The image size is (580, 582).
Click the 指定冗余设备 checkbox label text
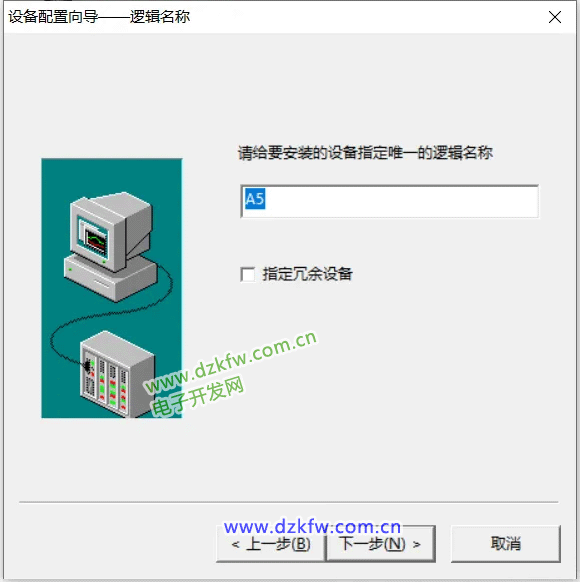(x=307, y=274)
